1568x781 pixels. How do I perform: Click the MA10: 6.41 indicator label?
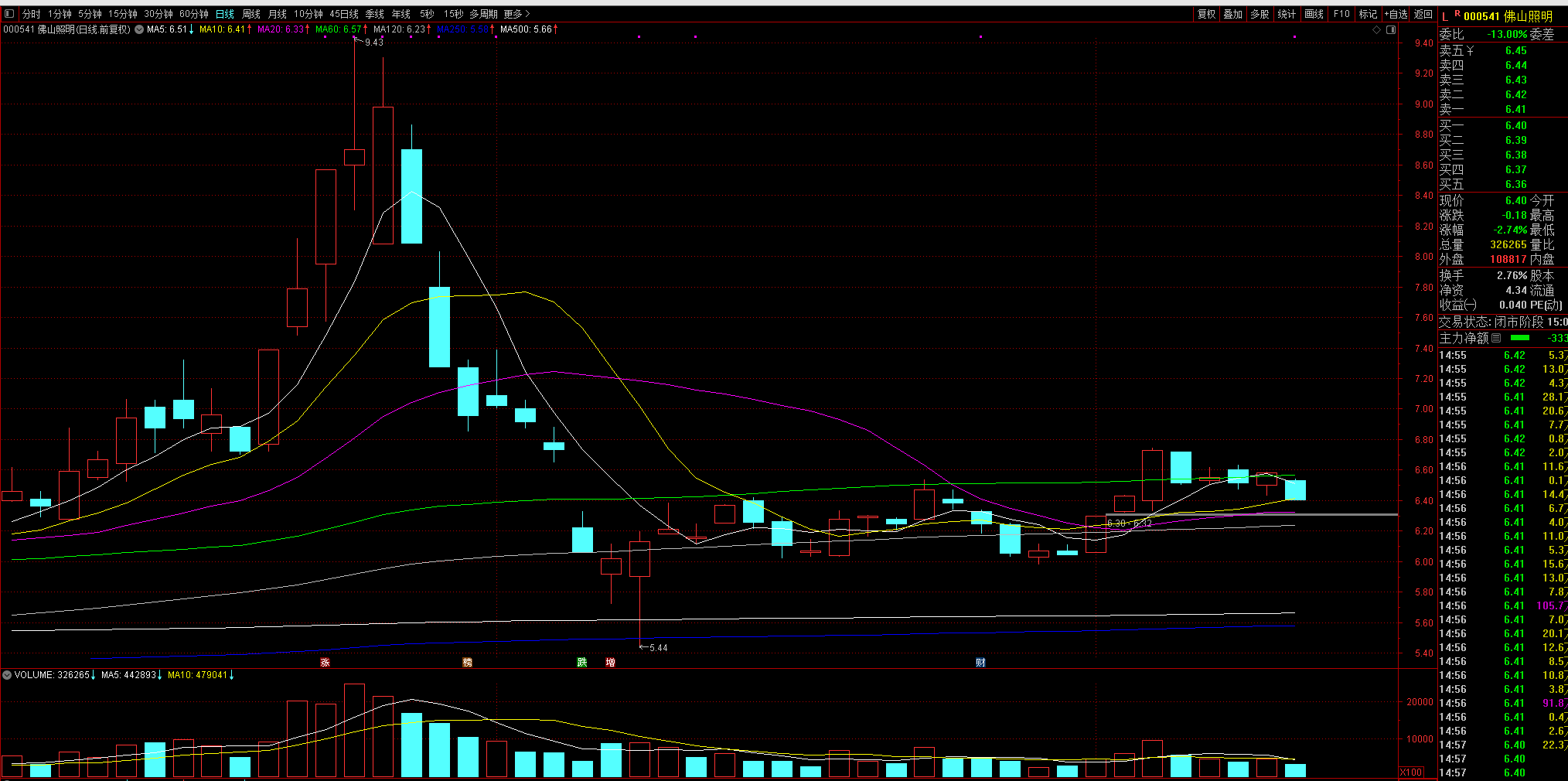point(226,29)
